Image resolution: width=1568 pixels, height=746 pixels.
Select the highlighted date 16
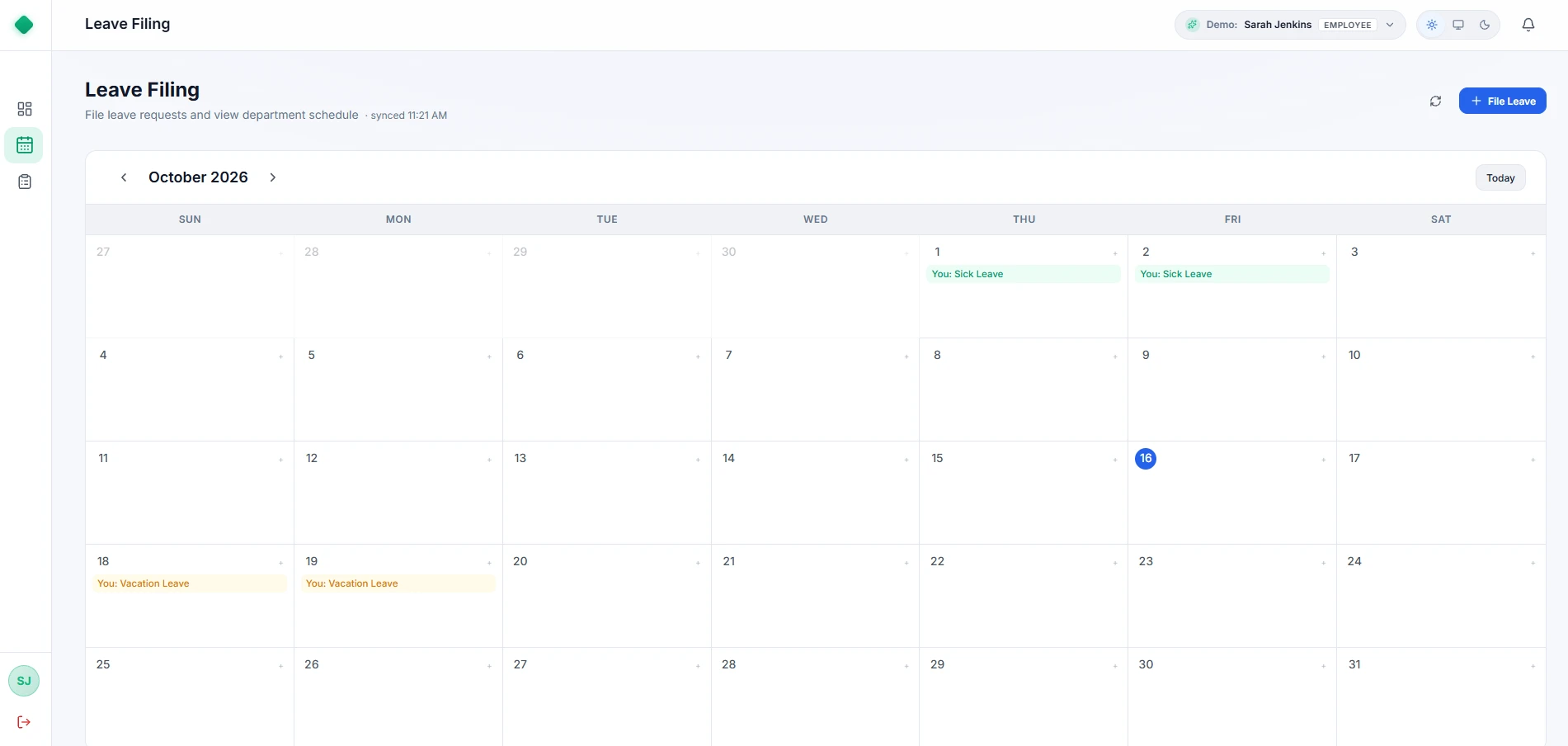pos(1146,458)
